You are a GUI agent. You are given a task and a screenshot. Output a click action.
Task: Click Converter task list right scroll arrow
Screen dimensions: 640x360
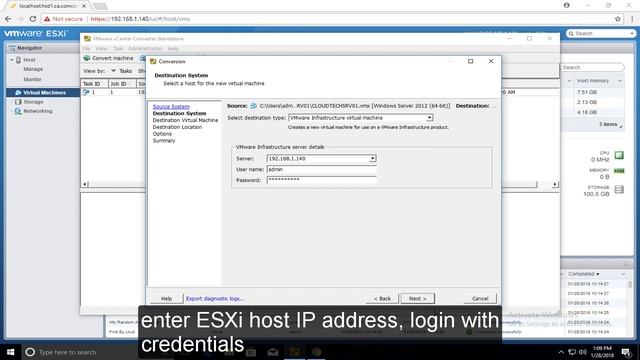click(x=554, y=184)
